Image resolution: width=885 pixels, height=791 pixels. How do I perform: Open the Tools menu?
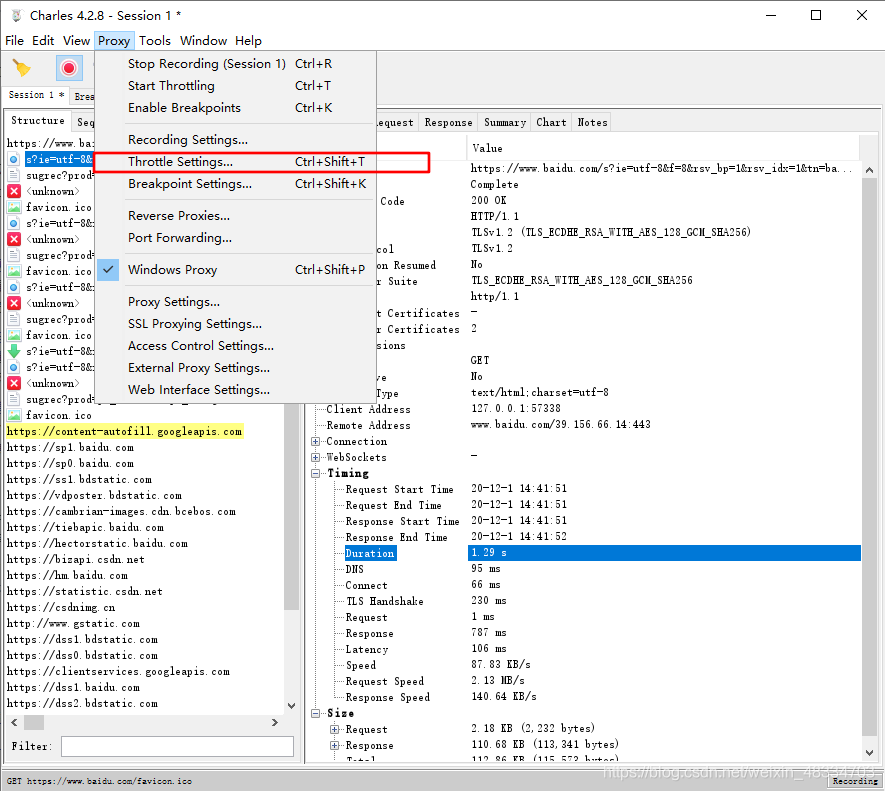coord(155,41)
